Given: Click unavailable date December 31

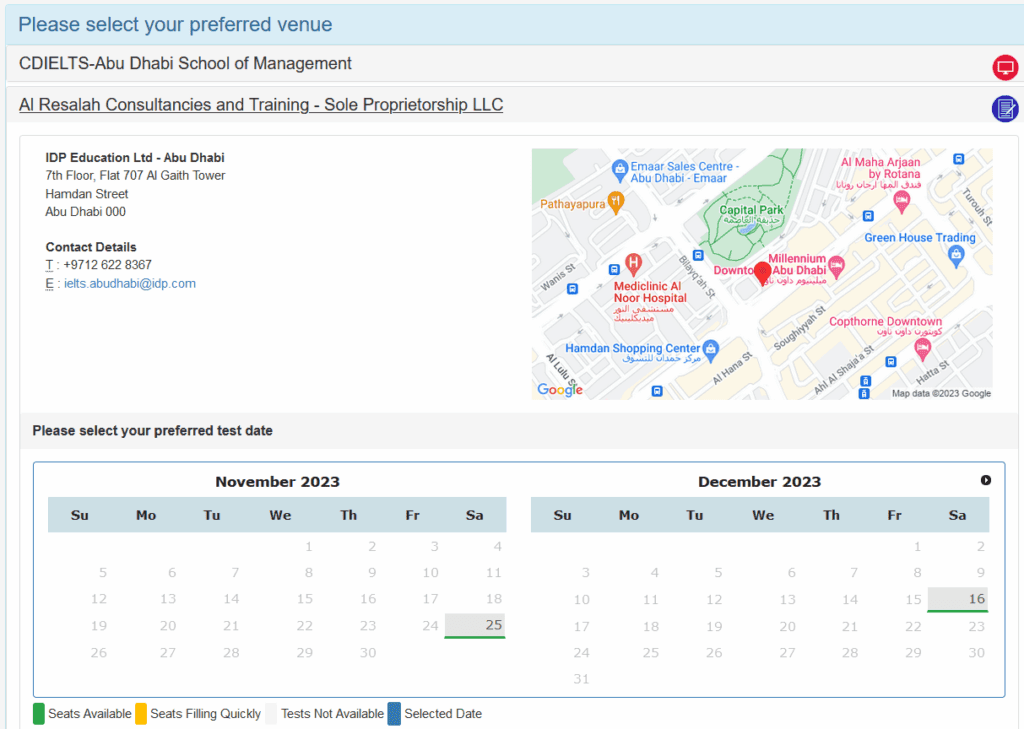Looking at the screenshot, I should [x=581, y=679].
